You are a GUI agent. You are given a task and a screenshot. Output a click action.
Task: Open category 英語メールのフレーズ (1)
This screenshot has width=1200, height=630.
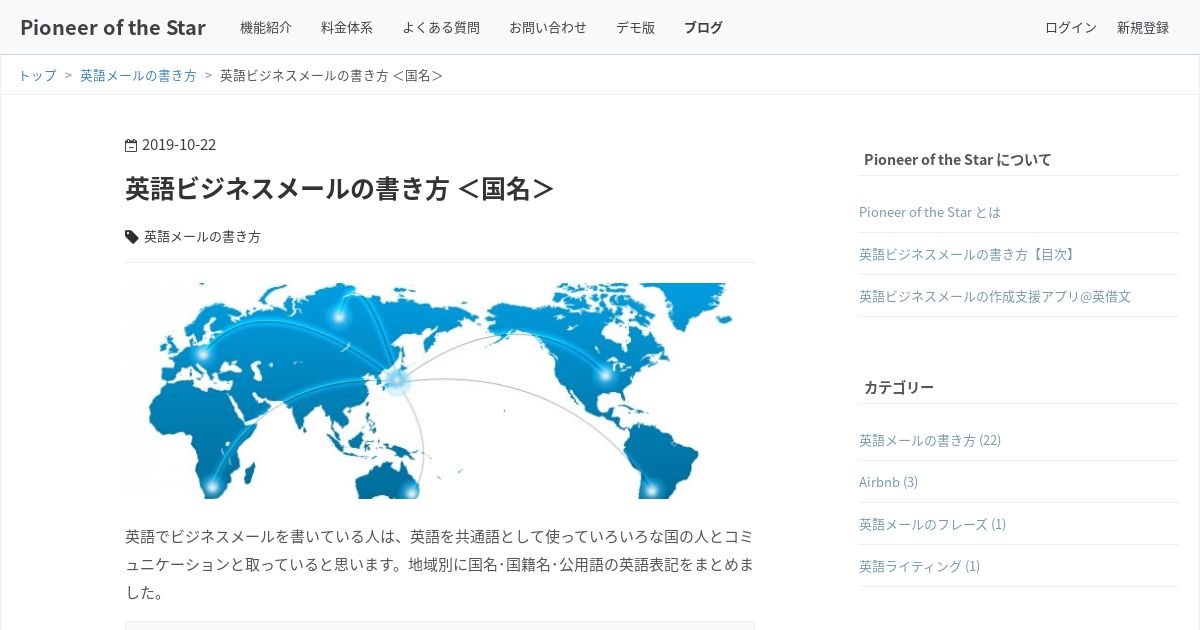(x=932, y=524)
